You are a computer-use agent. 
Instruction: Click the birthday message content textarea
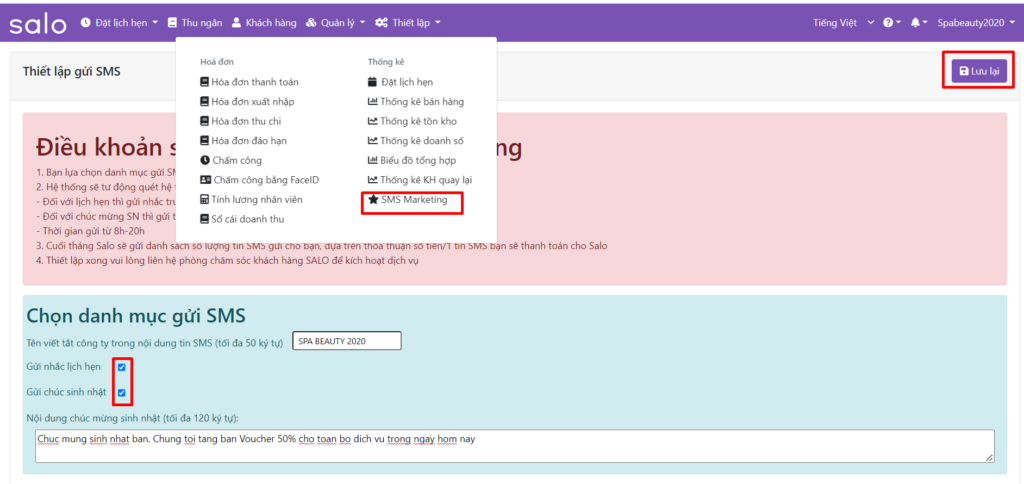[514, 446]
